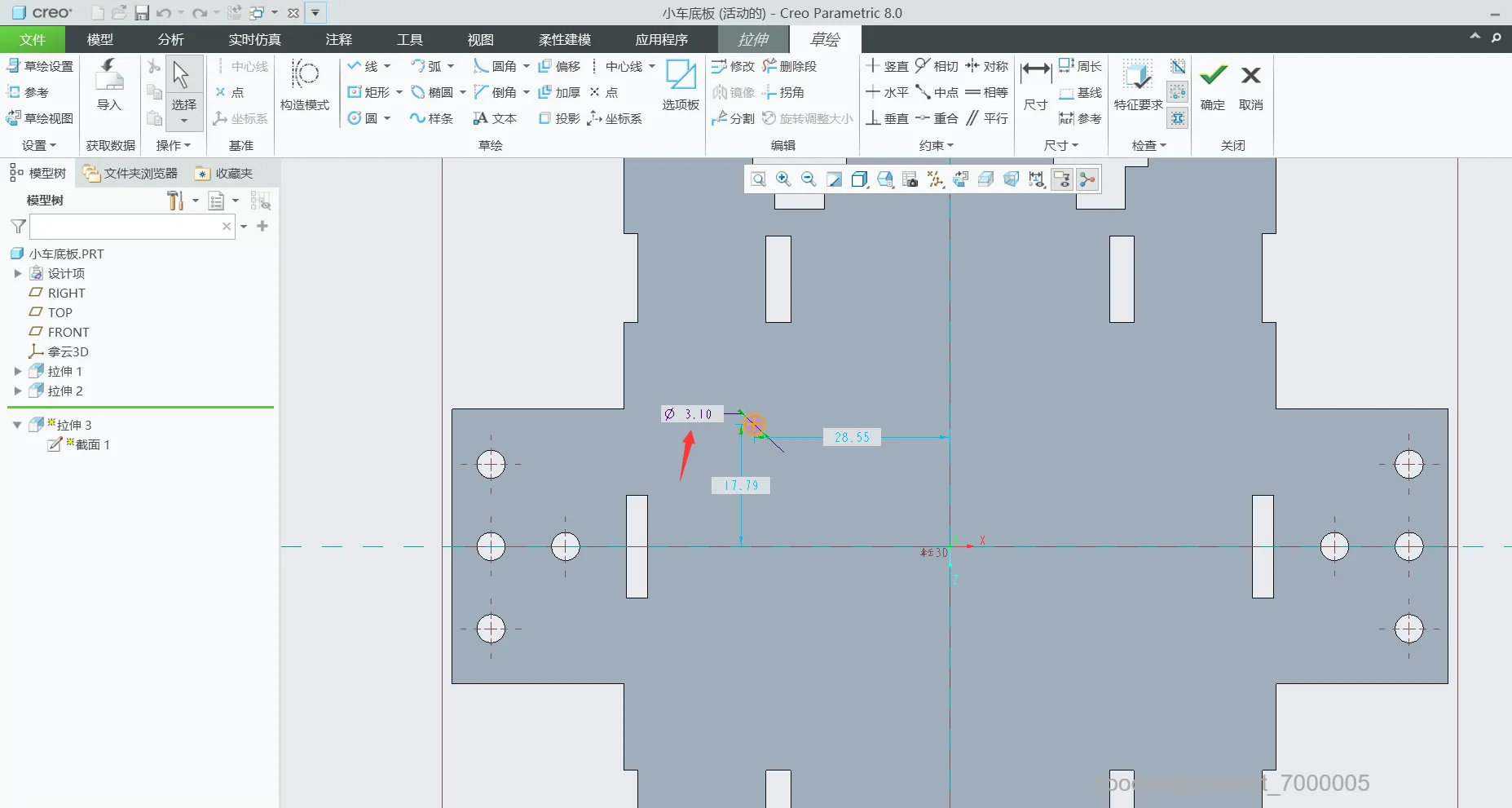Click the Delete Segment (删除段) tool
The height and width of the screenshot is (808, 1512).
click(790, 66)
